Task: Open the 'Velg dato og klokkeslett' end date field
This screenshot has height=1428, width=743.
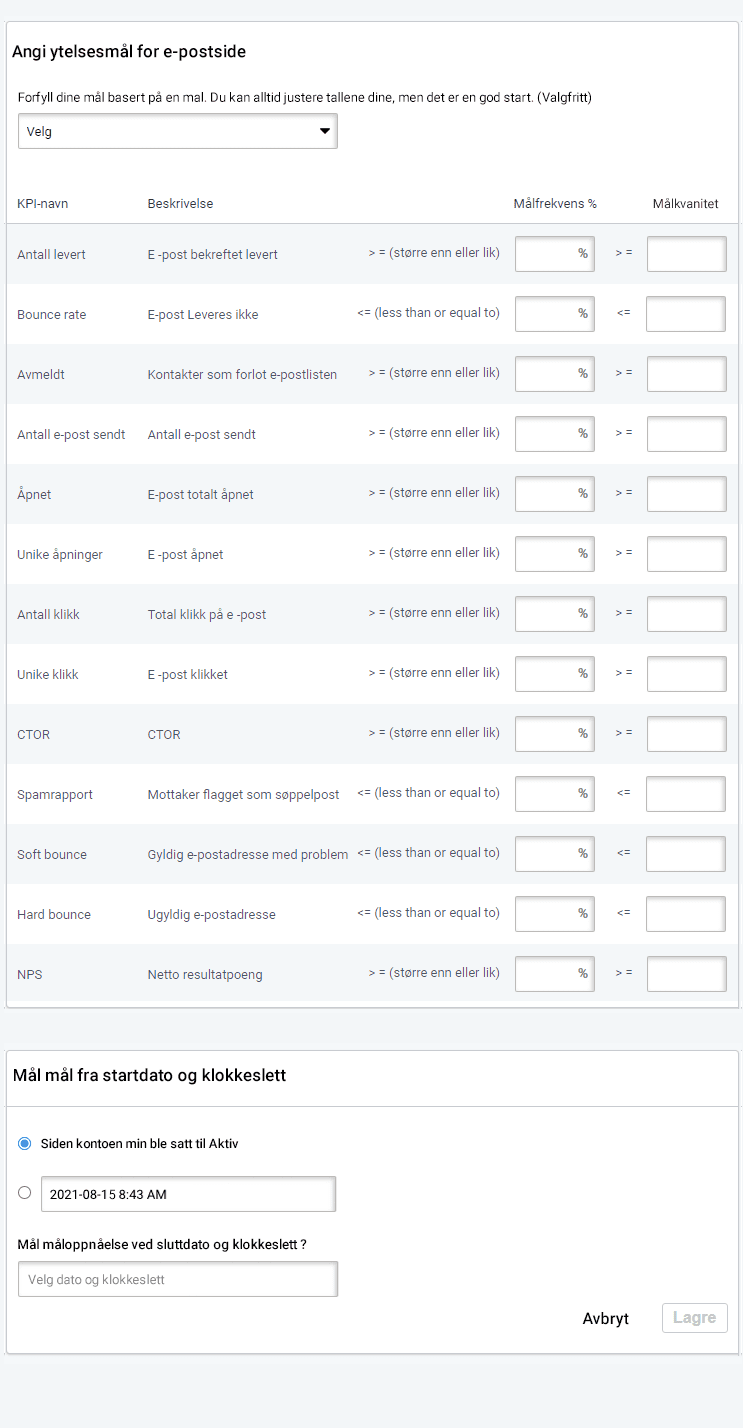Action: [x=178, y=1279]
